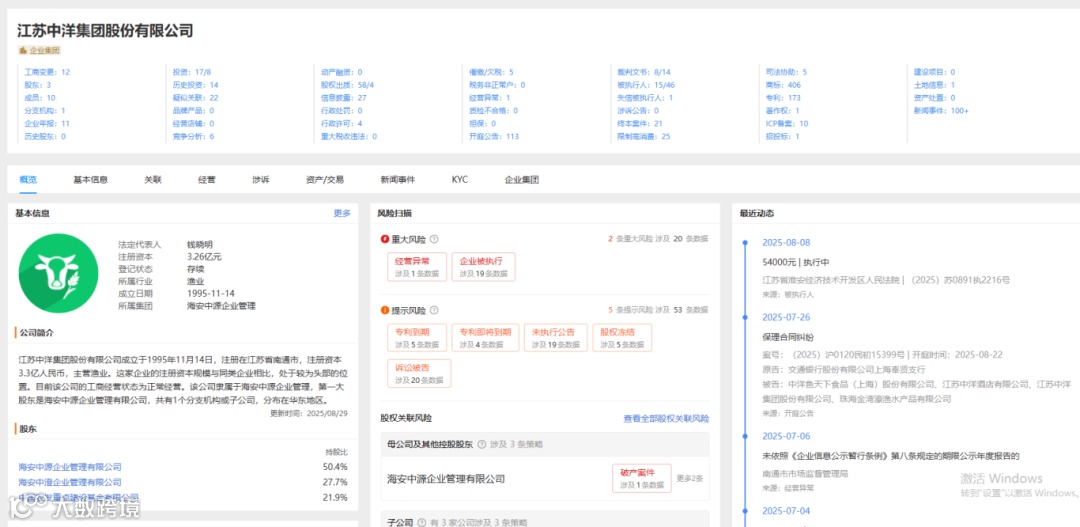This screenshot has width=1080, height=527.
Task: Click 经营异常: 1 stat link
Action: 490,98
